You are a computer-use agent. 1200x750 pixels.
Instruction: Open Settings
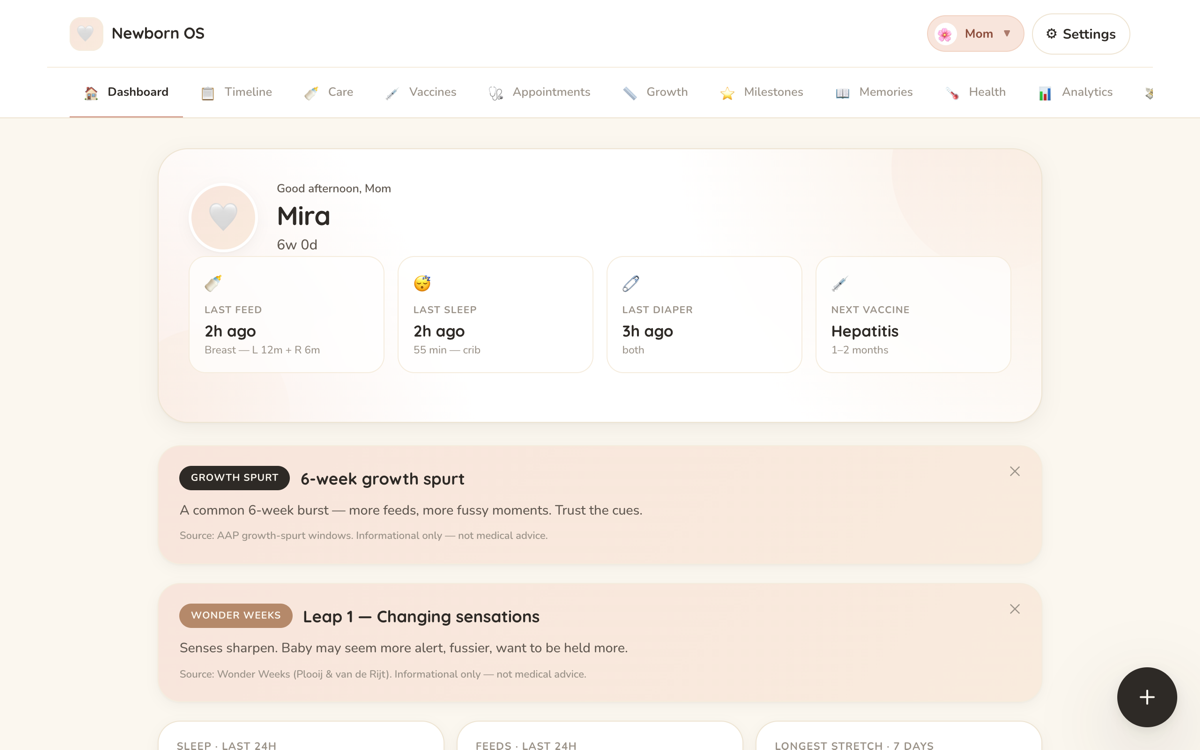pos(1081,34)
